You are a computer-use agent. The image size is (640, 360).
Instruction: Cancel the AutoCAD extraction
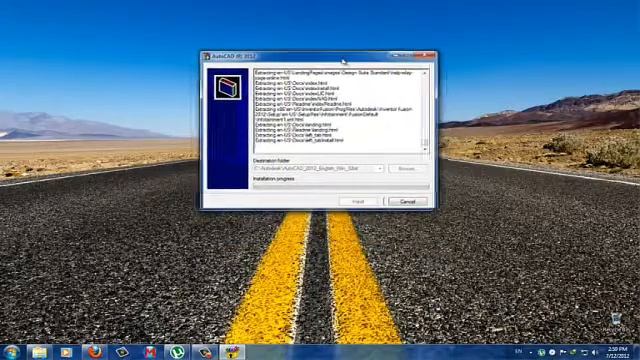click(408, 202)
